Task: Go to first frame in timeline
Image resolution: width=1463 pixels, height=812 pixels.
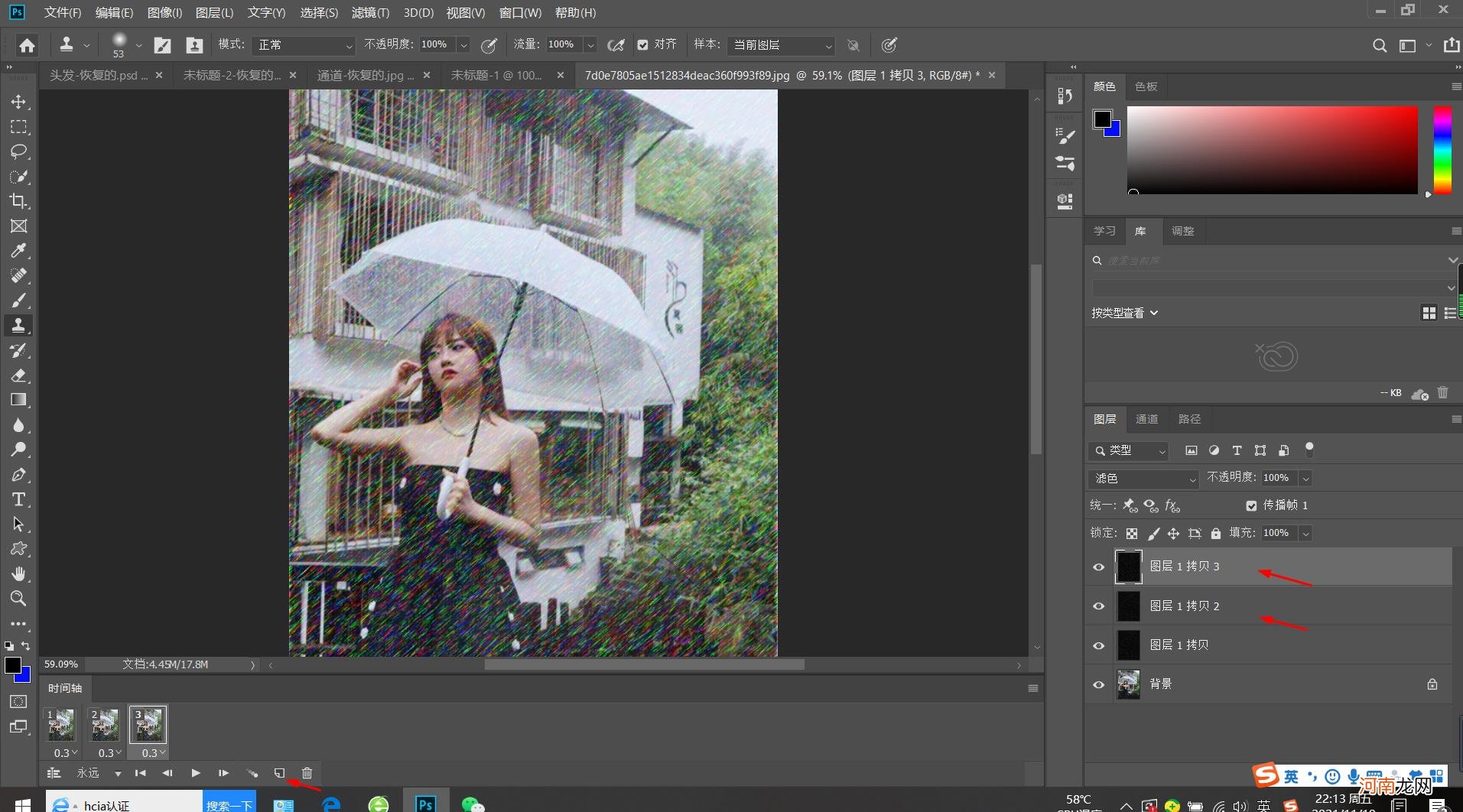Action: tap(140, 773)
